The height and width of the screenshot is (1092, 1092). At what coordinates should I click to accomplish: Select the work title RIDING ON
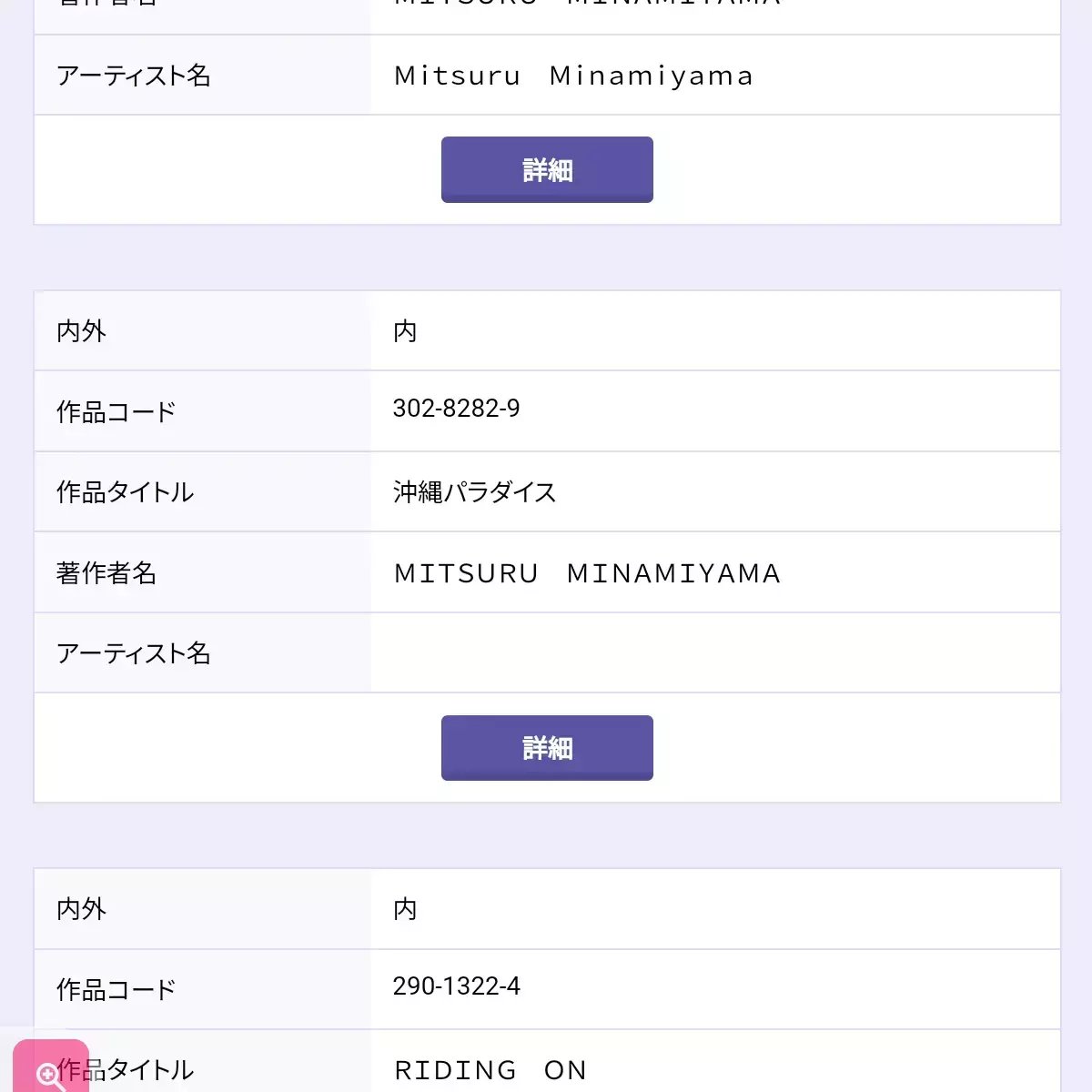[489, 1069]
